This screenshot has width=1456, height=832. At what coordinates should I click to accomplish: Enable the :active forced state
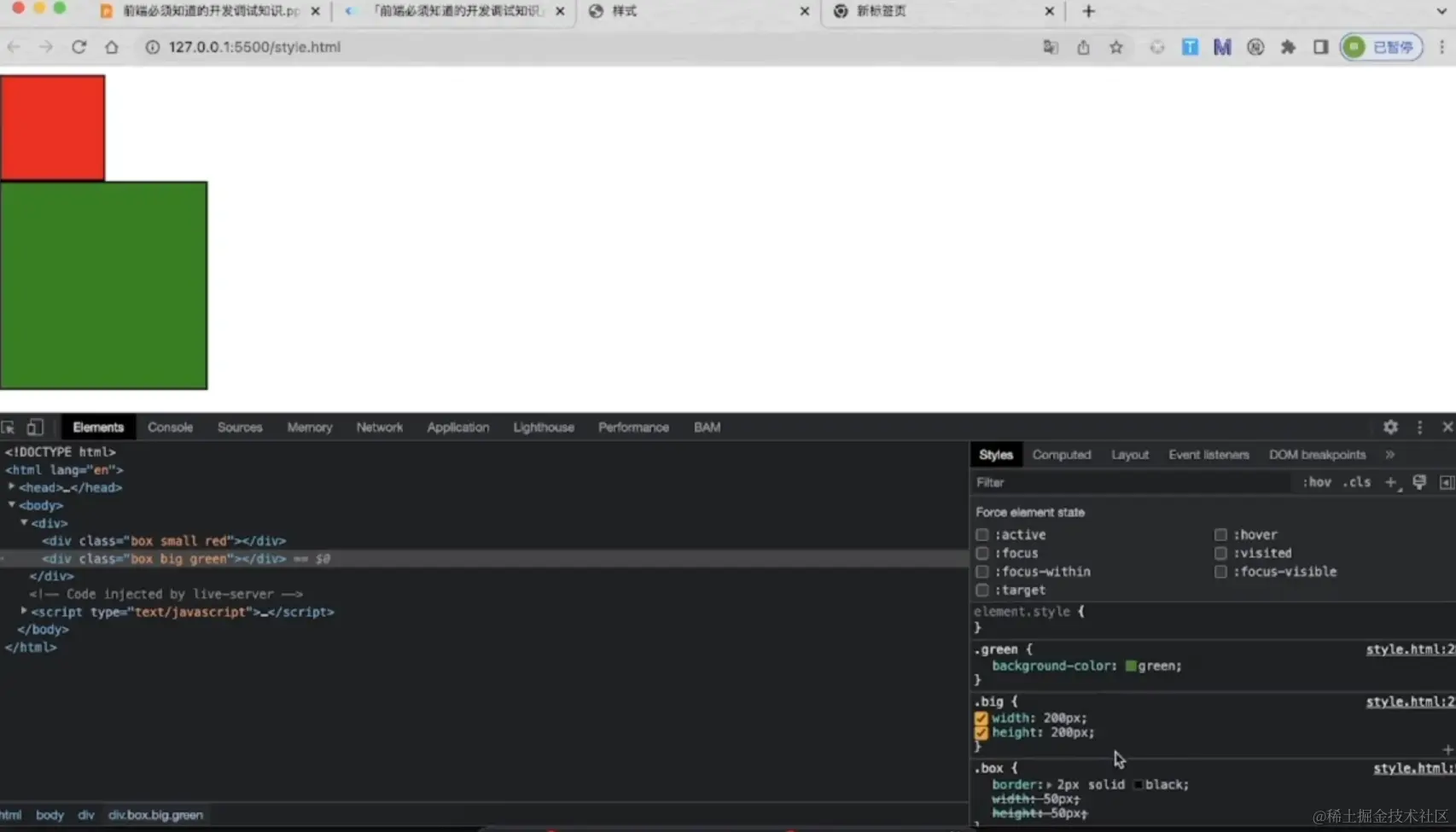pos(982,535)
